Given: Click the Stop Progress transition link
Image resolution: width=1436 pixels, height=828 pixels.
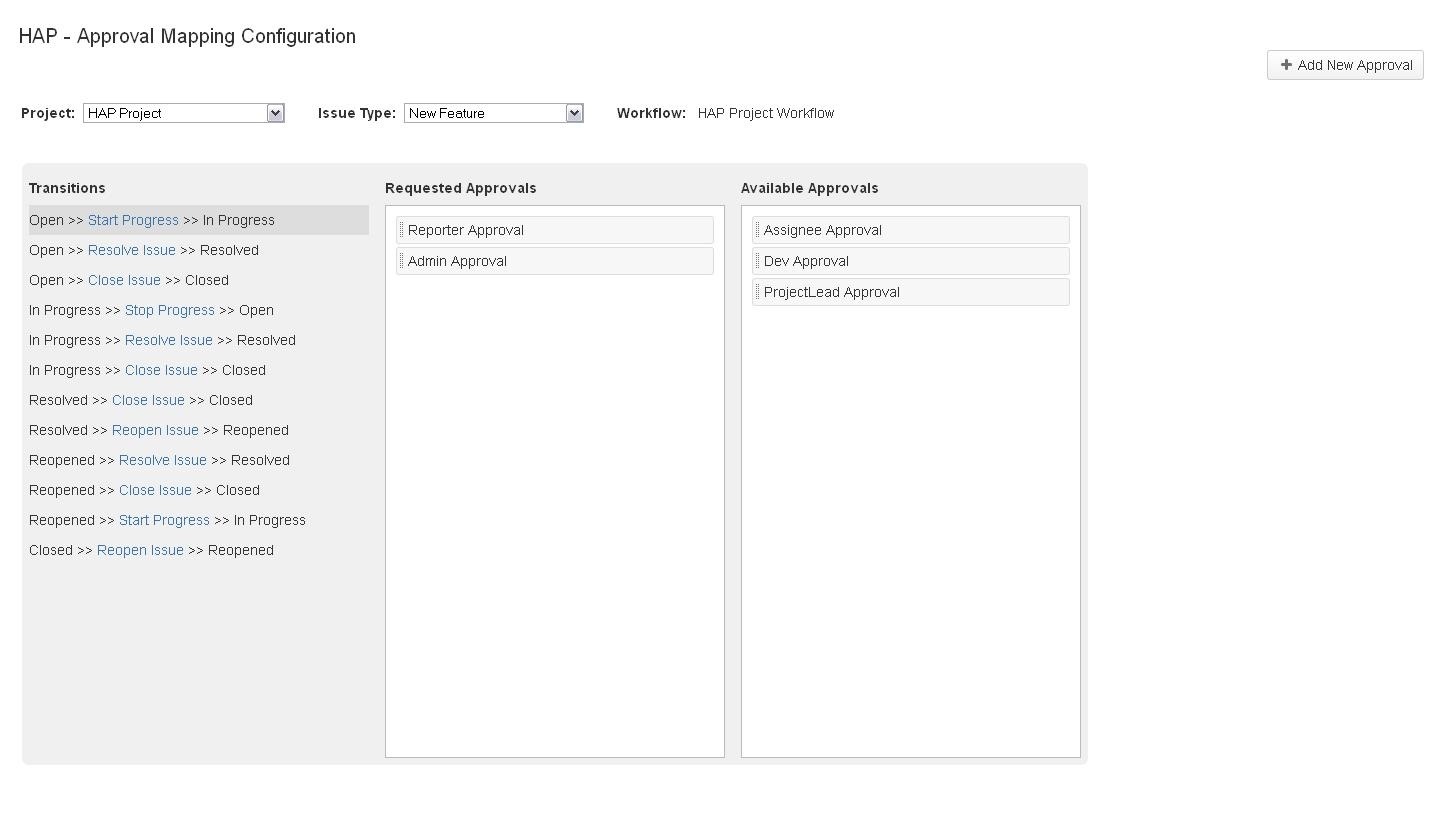Looking at the screenshot, I should [169, 310].
